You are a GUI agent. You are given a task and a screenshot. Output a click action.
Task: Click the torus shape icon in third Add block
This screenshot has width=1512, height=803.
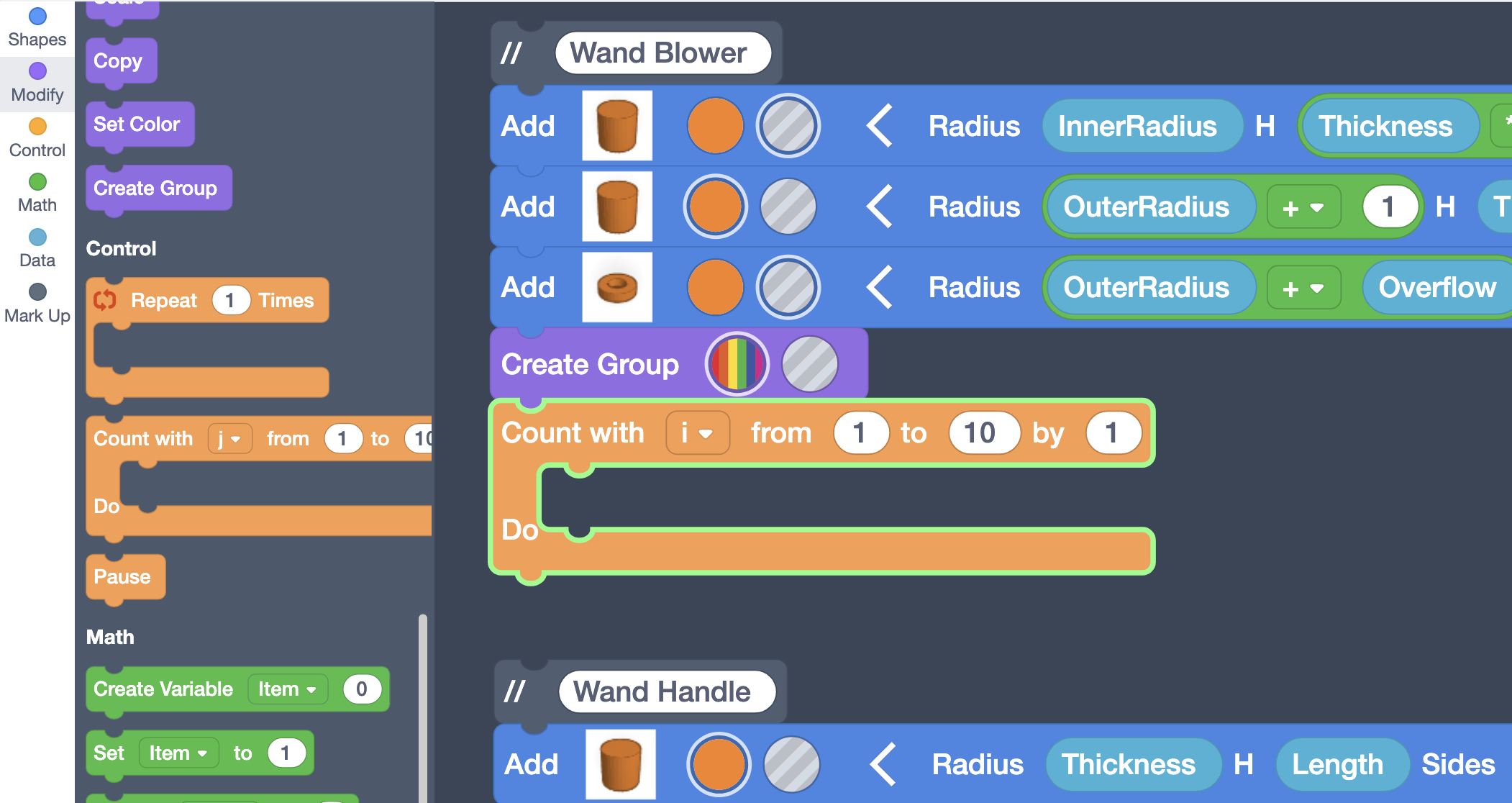click(617, 286)
